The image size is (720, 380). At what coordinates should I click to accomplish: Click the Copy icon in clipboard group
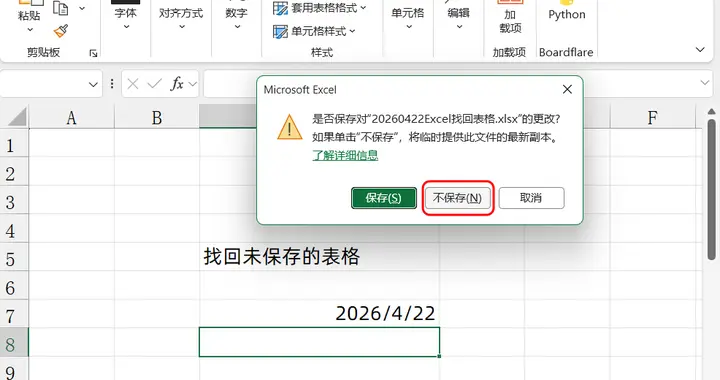coord(61,8)
